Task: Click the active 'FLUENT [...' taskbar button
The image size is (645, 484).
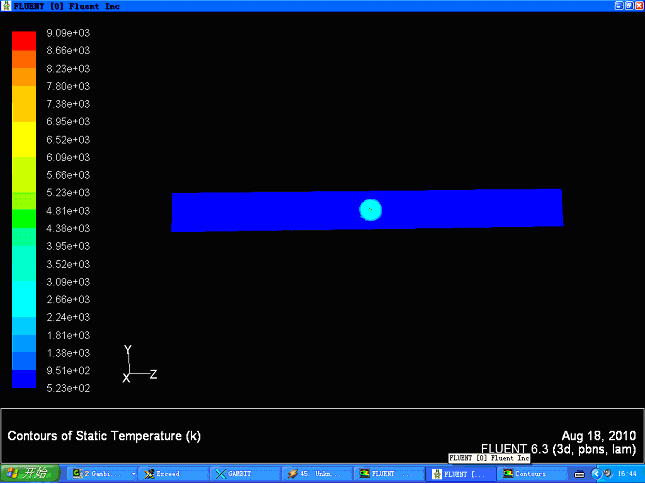Action: click(461, 473)
